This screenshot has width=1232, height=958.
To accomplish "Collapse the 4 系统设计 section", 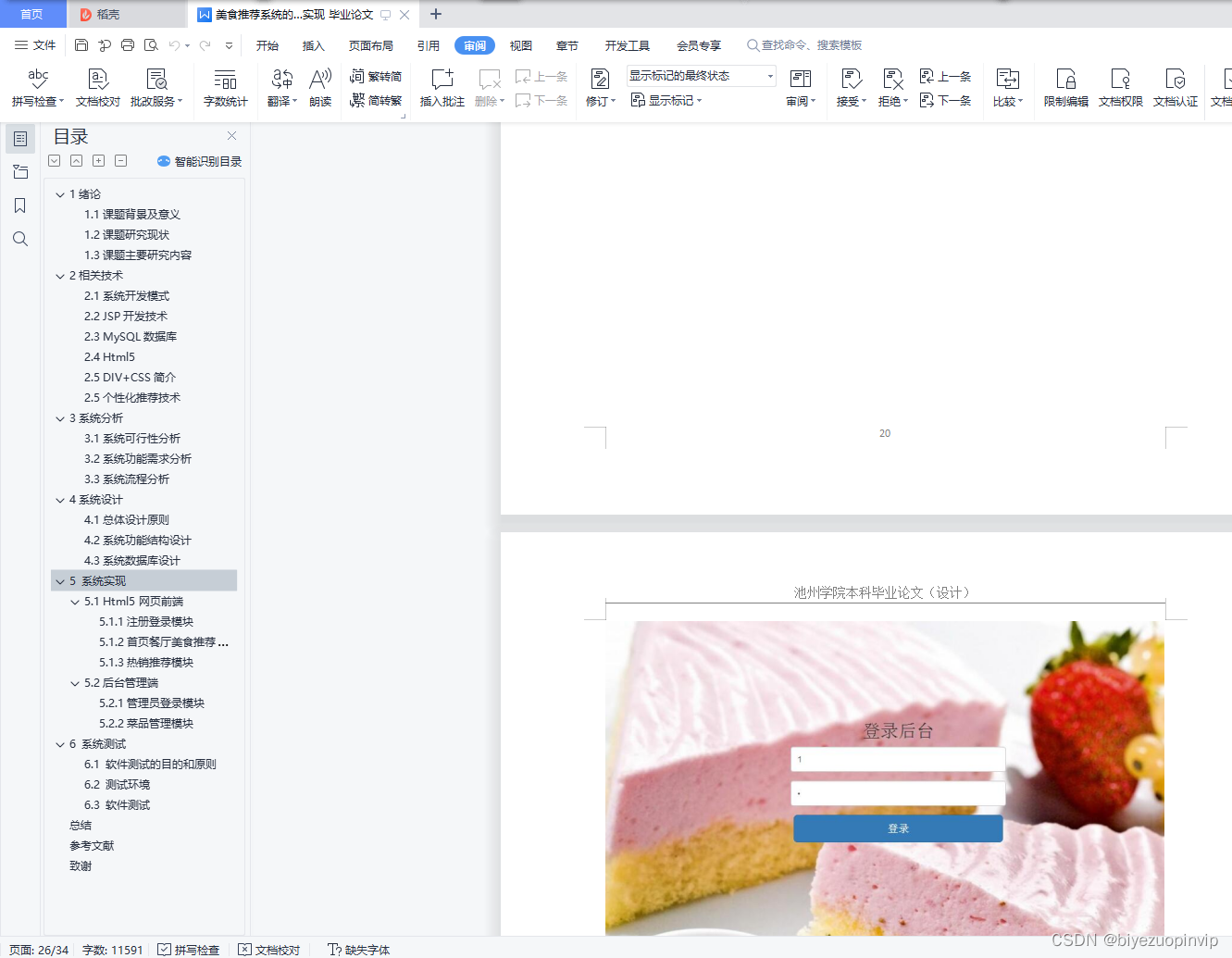I will 60,500.
